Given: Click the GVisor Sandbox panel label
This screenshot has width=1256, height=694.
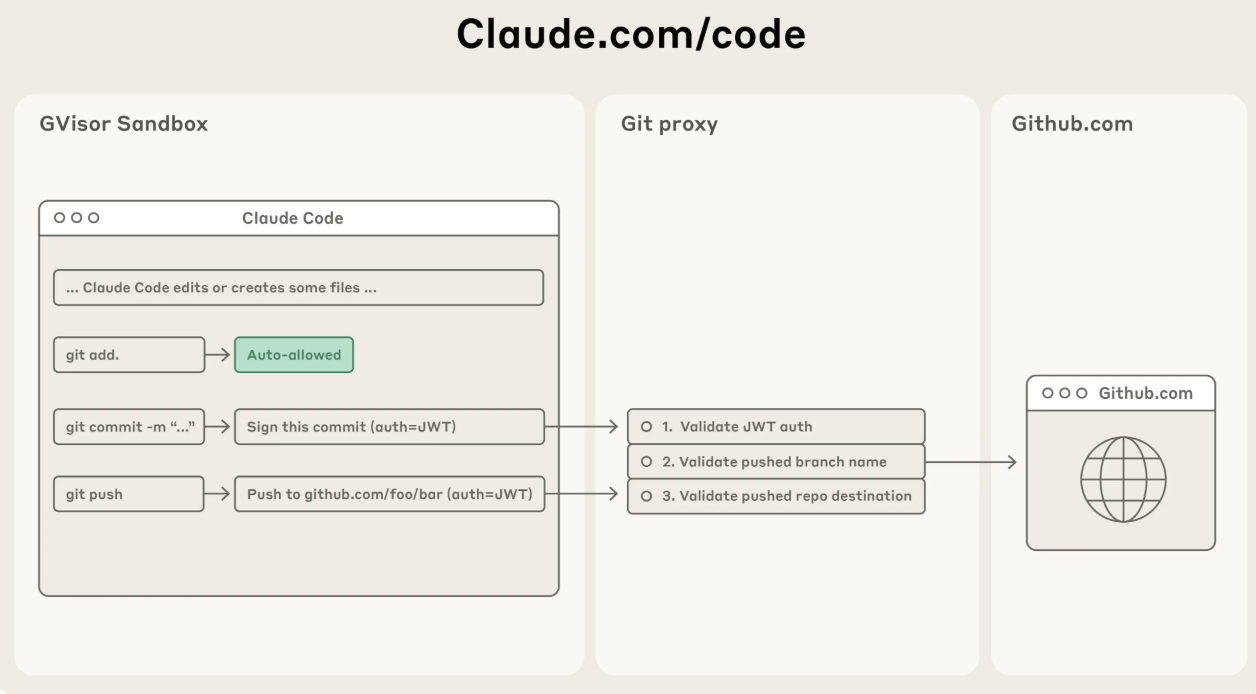Looking at the screenshot, I should tap(124, 124).
